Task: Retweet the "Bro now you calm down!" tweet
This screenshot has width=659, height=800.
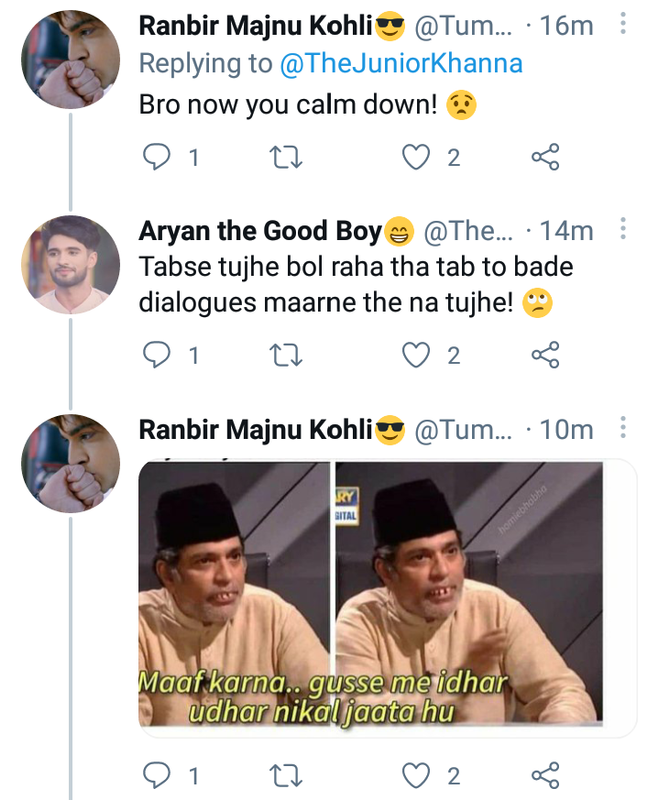Action: click(x=286, y=157)
